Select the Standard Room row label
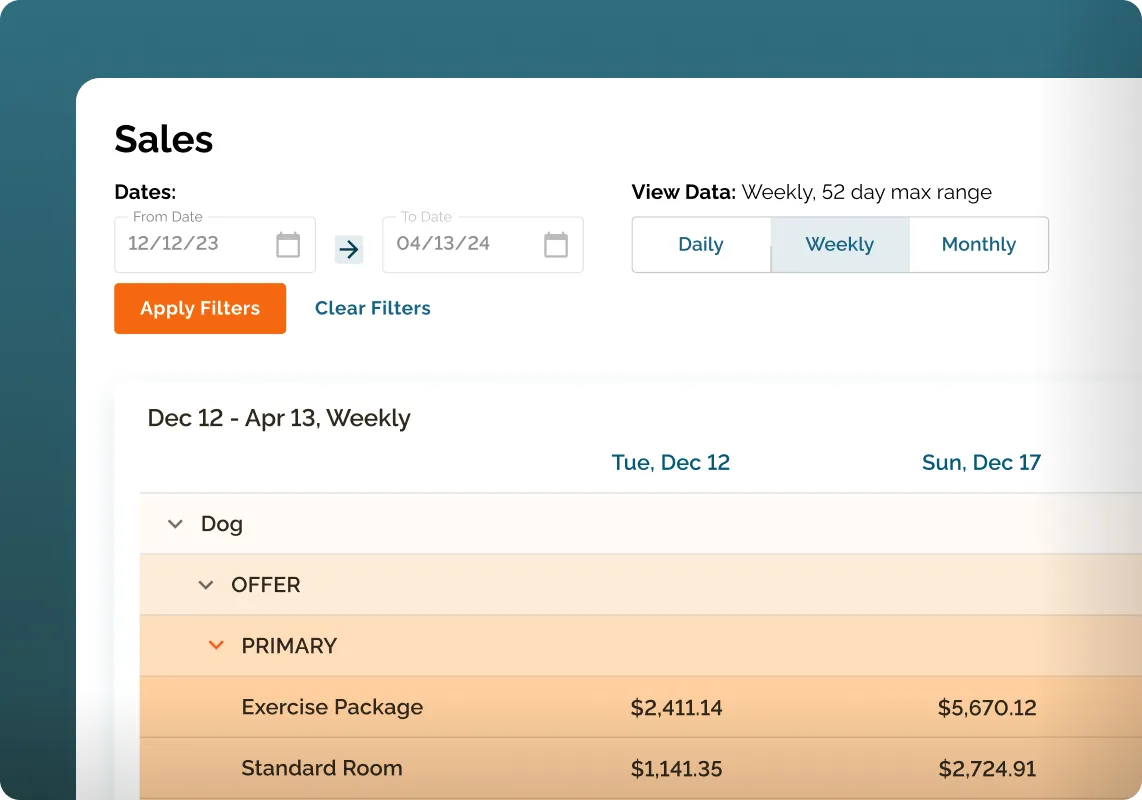 coord(321,768)
